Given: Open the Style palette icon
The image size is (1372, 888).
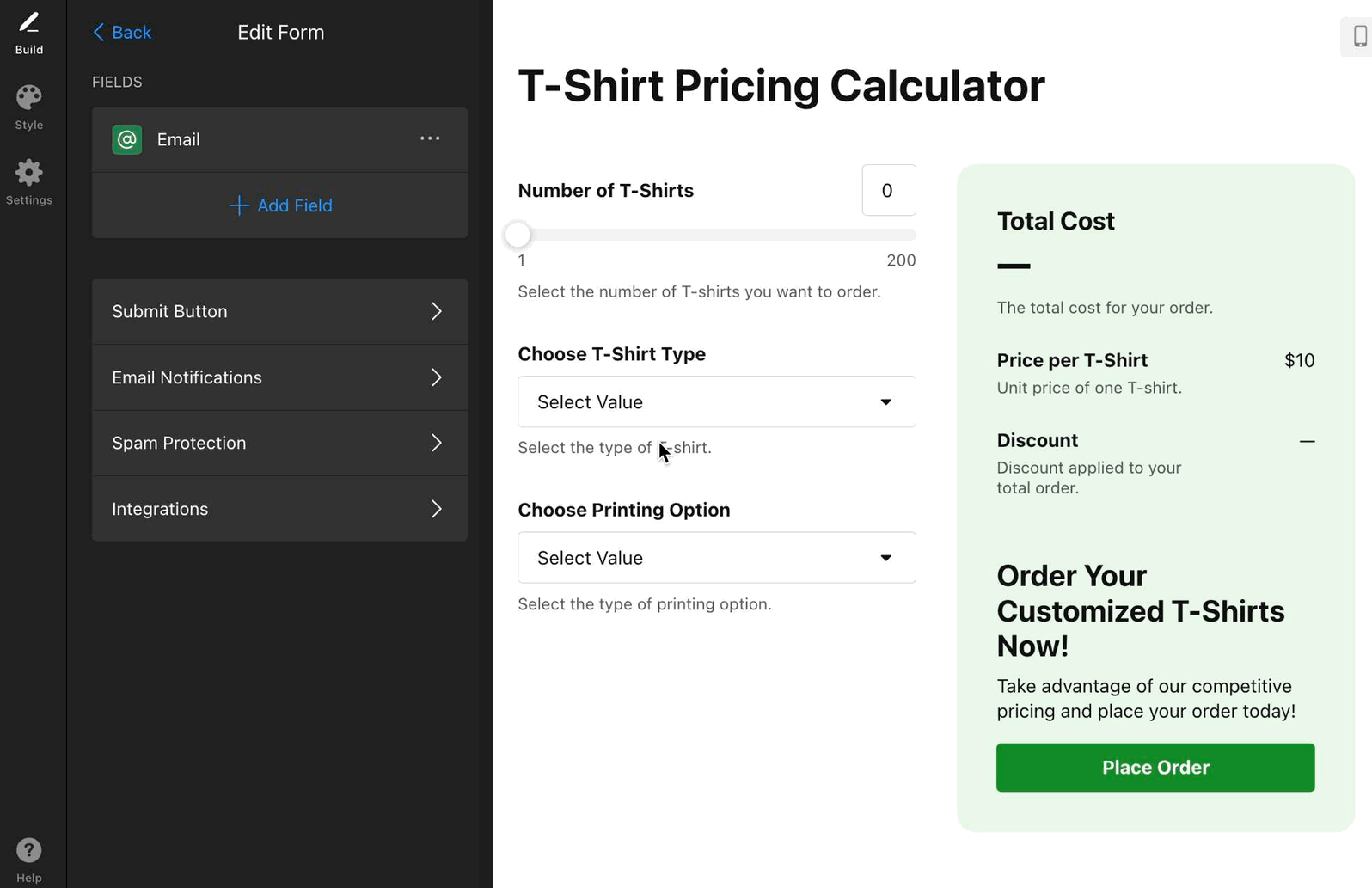Looking at the screenshot, I should pos(29,98).
